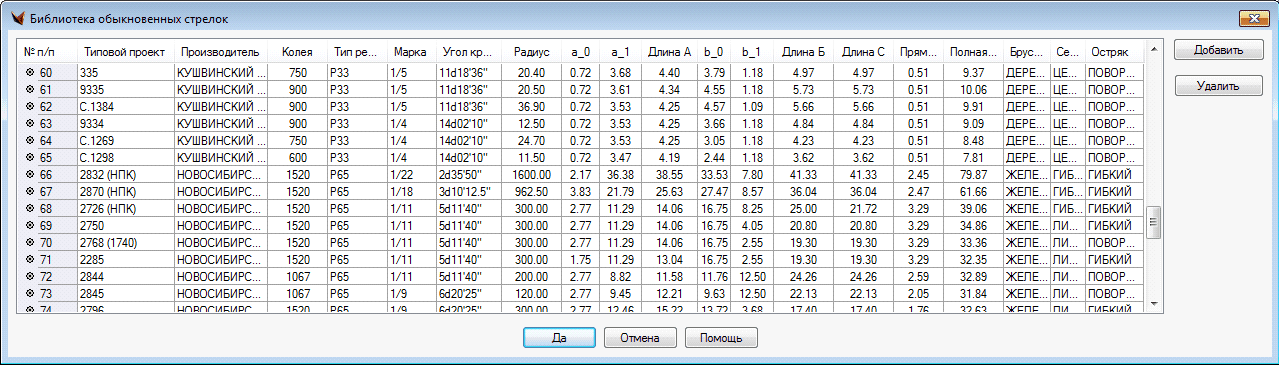This screenshot has width=1279, height=365.
Task: Click the Добавить button
Action: 1218,51
